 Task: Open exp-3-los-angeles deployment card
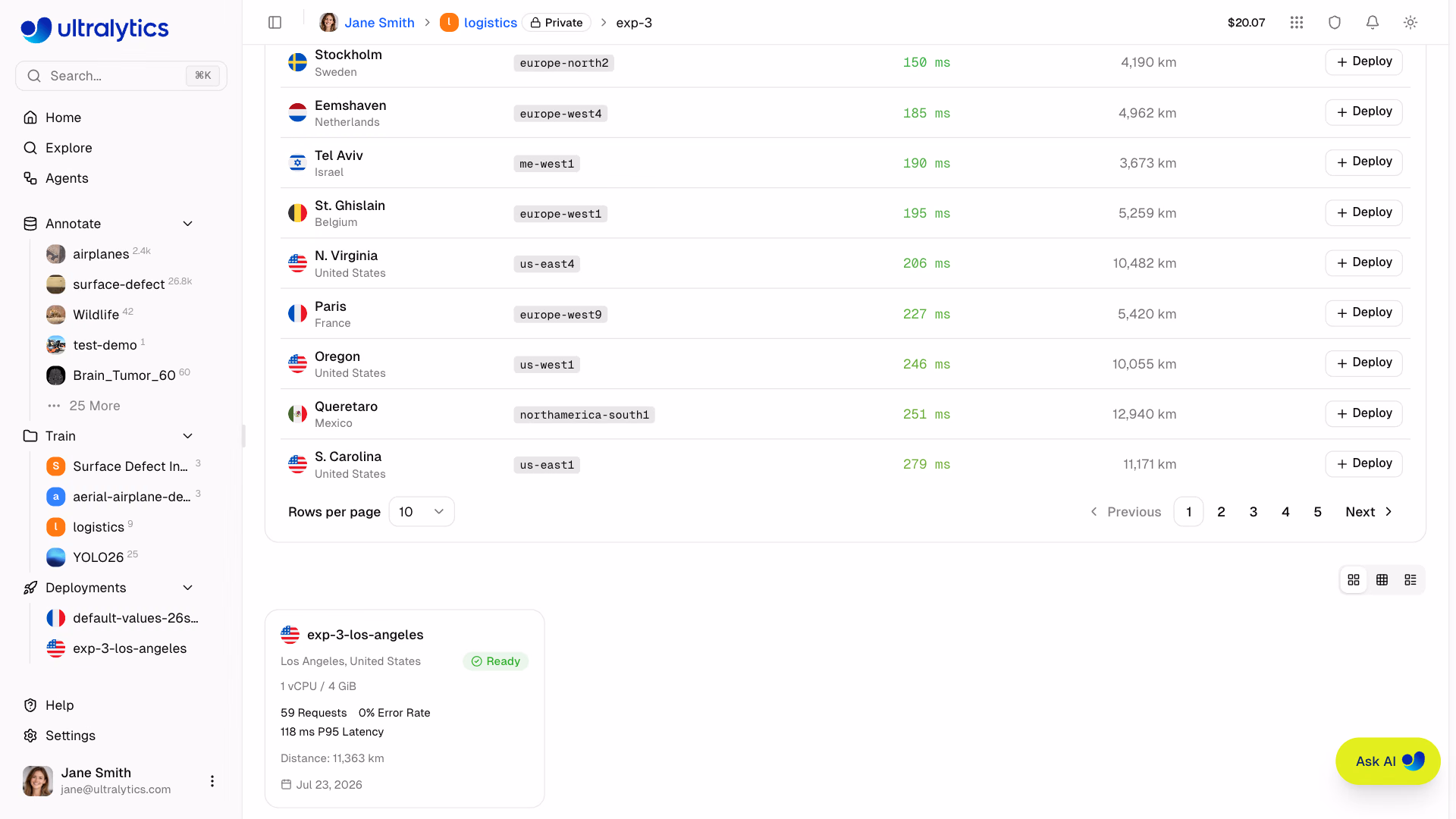click(x=405, y=708)
